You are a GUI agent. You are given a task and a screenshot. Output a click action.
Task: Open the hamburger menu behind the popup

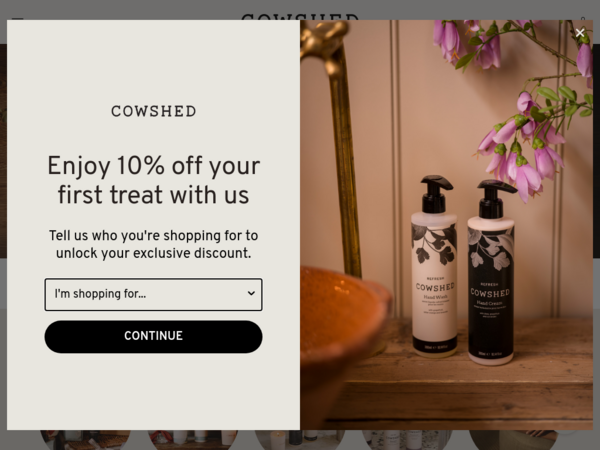(18, 18)
